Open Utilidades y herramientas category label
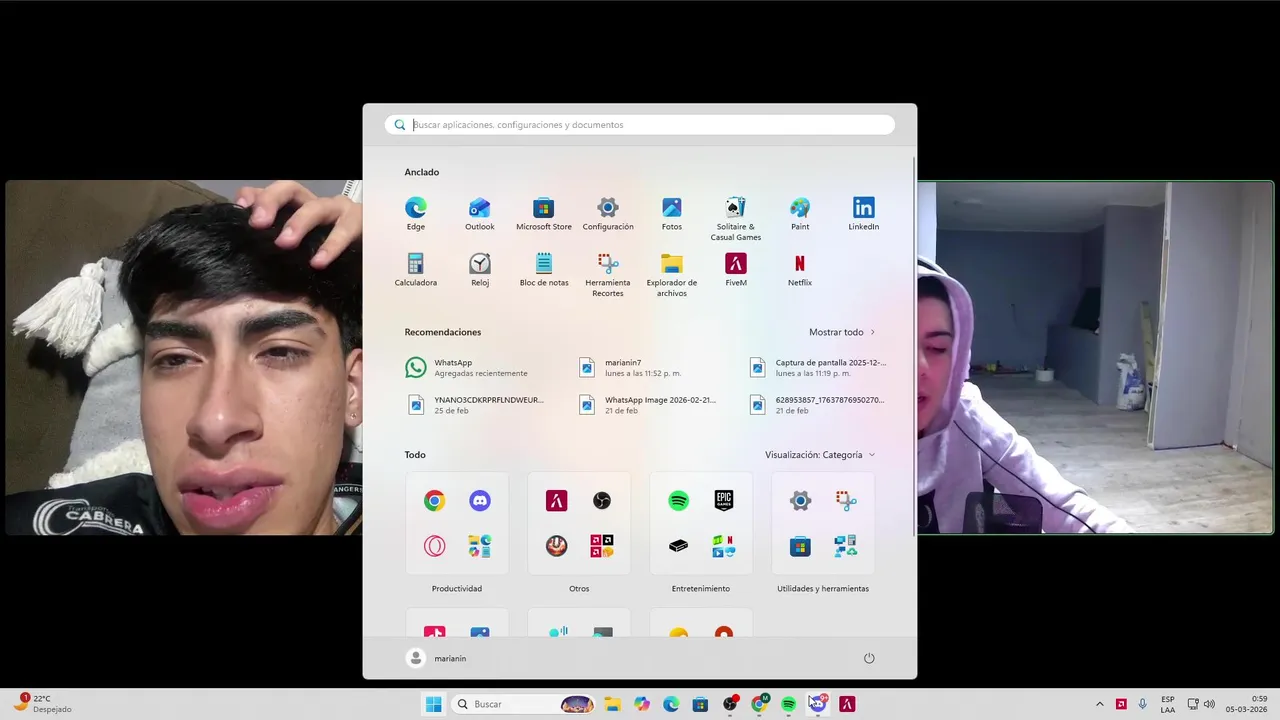Screen dimensions: 1280x720 pyautogui.click(x=823, y=589)
